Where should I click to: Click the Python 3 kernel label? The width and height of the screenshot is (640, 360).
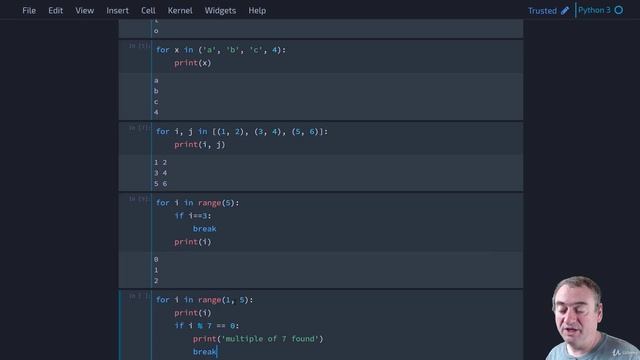click(x=594, y=10)
